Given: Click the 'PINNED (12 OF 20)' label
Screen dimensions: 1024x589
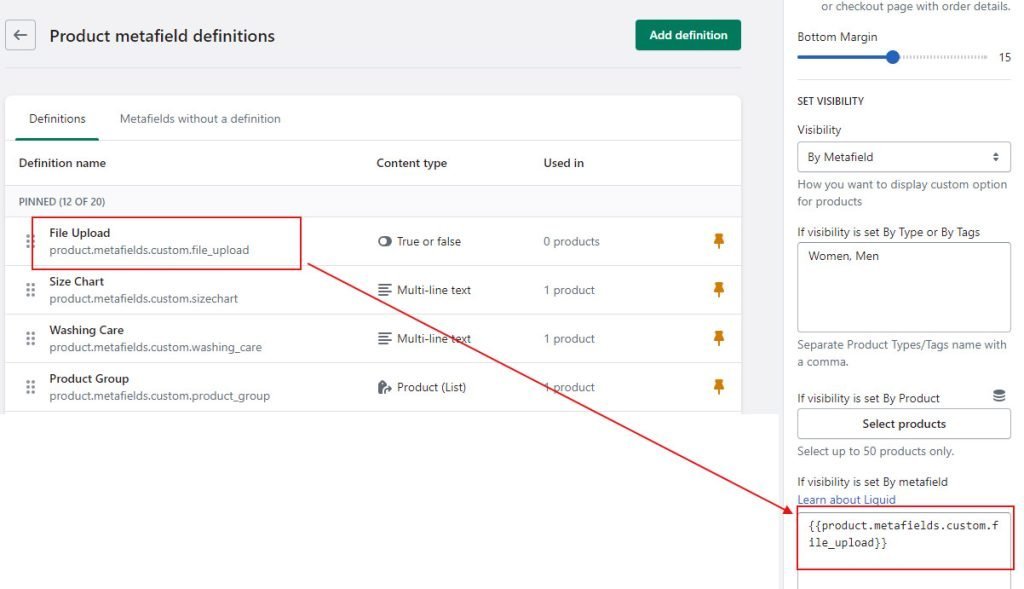Looking at the screenshot, I should (61, 202).
